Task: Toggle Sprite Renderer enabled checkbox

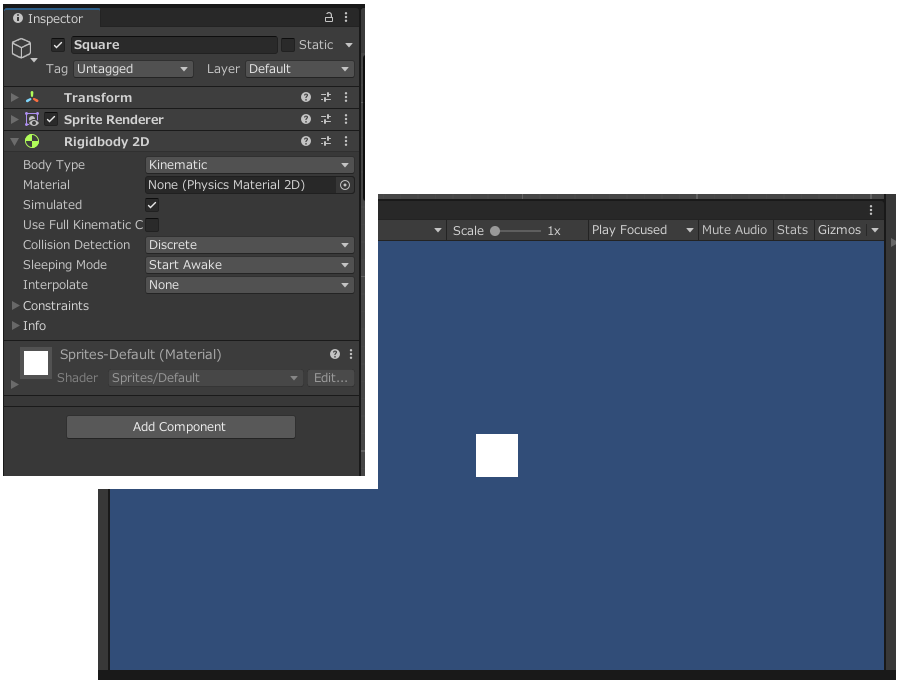Action: pos(51,119)
